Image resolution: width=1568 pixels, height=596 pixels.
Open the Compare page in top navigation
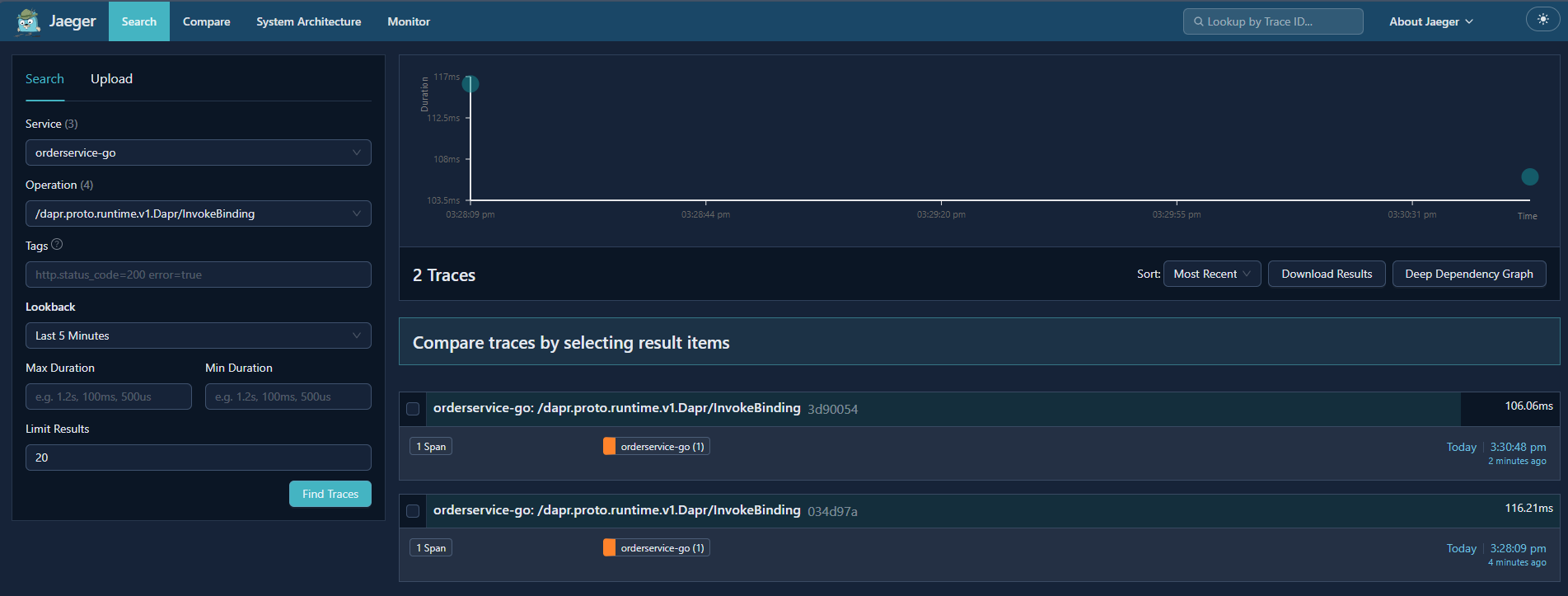(206, 21)
